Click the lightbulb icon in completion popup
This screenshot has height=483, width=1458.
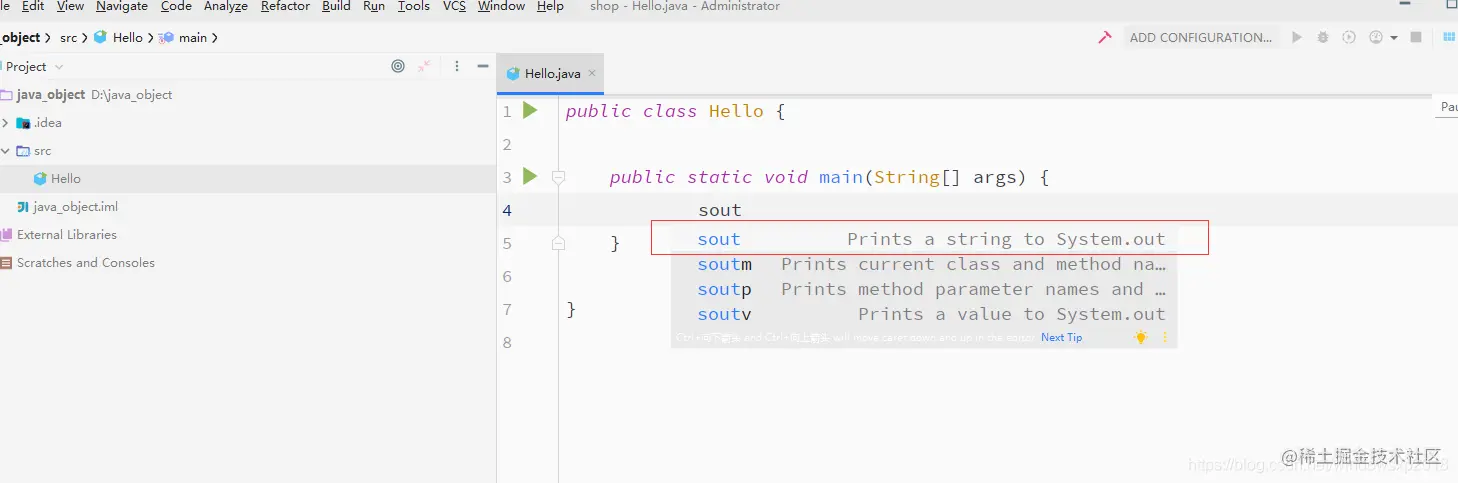click(x=1140, y=338)
